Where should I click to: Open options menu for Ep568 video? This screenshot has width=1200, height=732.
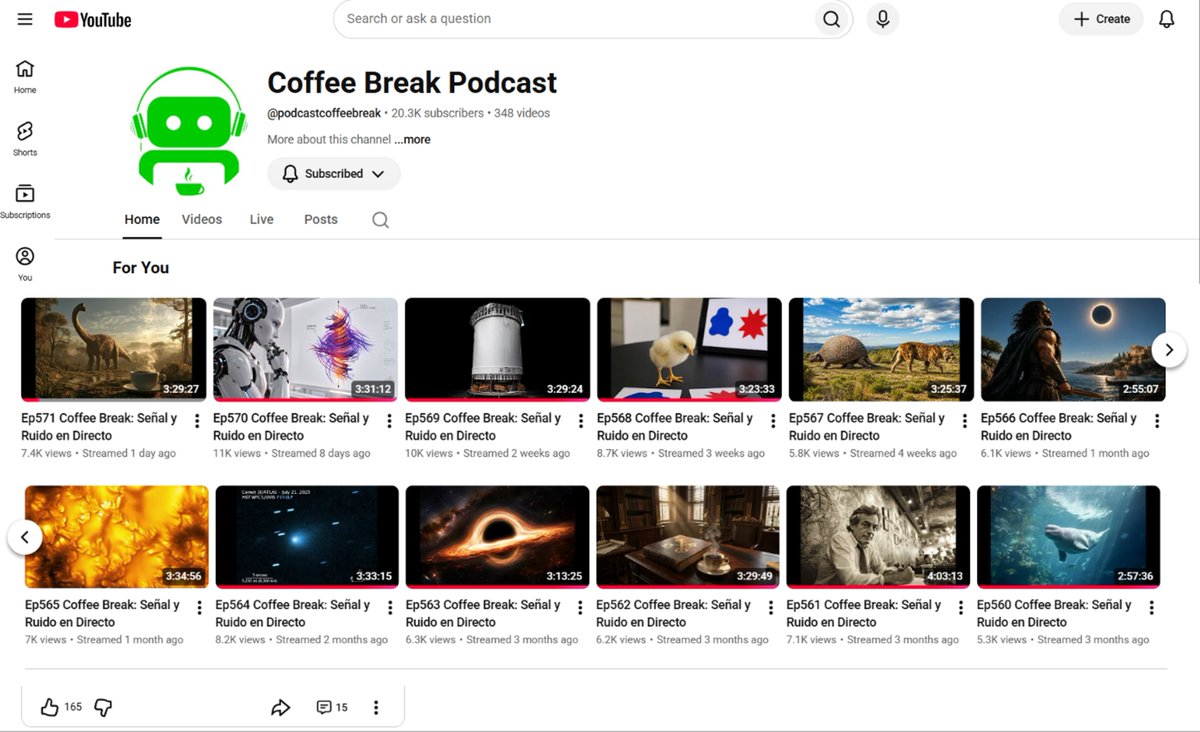[773, 421]
